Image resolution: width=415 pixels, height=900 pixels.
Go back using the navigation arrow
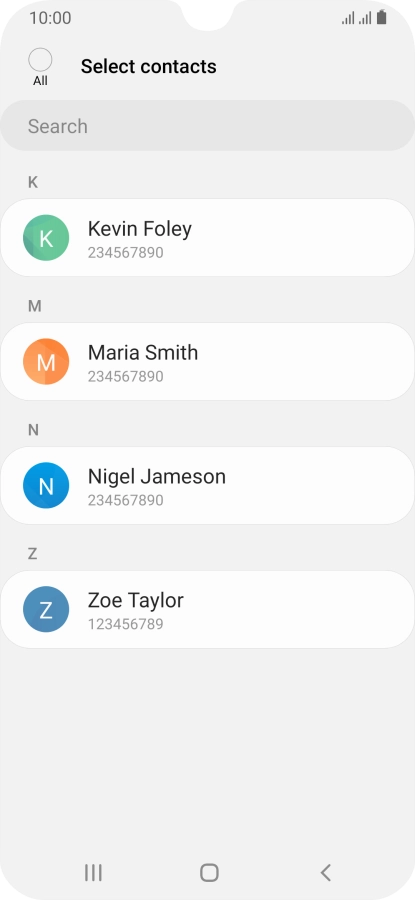(x=325, y=872)
